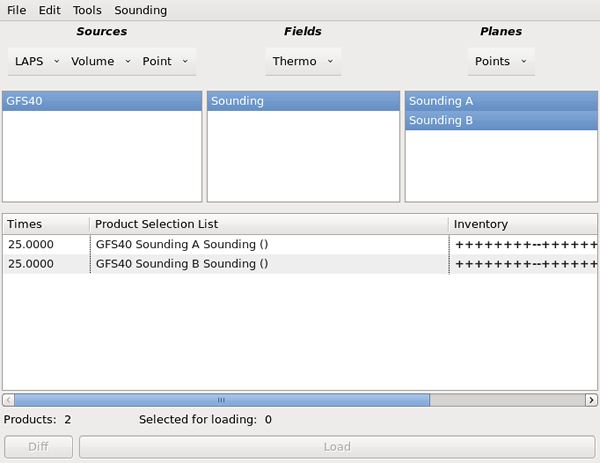Select Sounding in the Fields list

pos(303,101)
